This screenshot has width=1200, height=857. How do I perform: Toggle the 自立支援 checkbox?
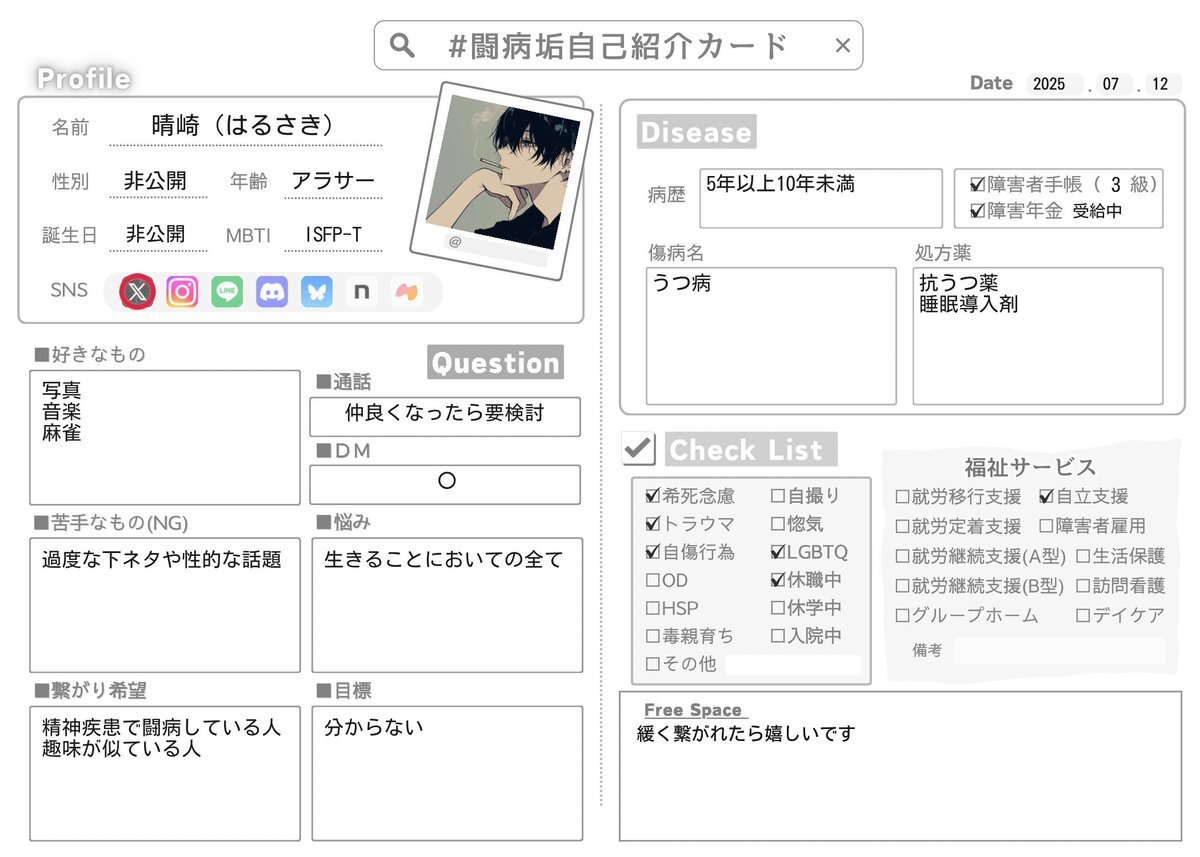(1046, 496)
